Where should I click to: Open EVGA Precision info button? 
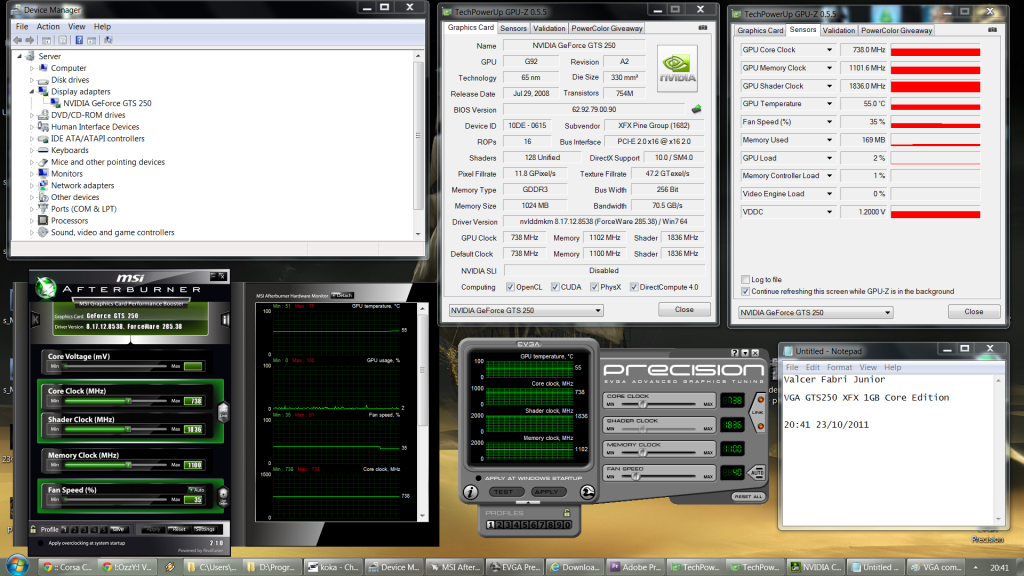click(470, 492)
